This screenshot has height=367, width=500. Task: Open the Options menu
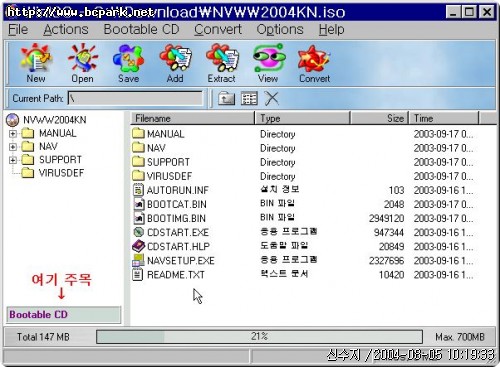point(280,30)
